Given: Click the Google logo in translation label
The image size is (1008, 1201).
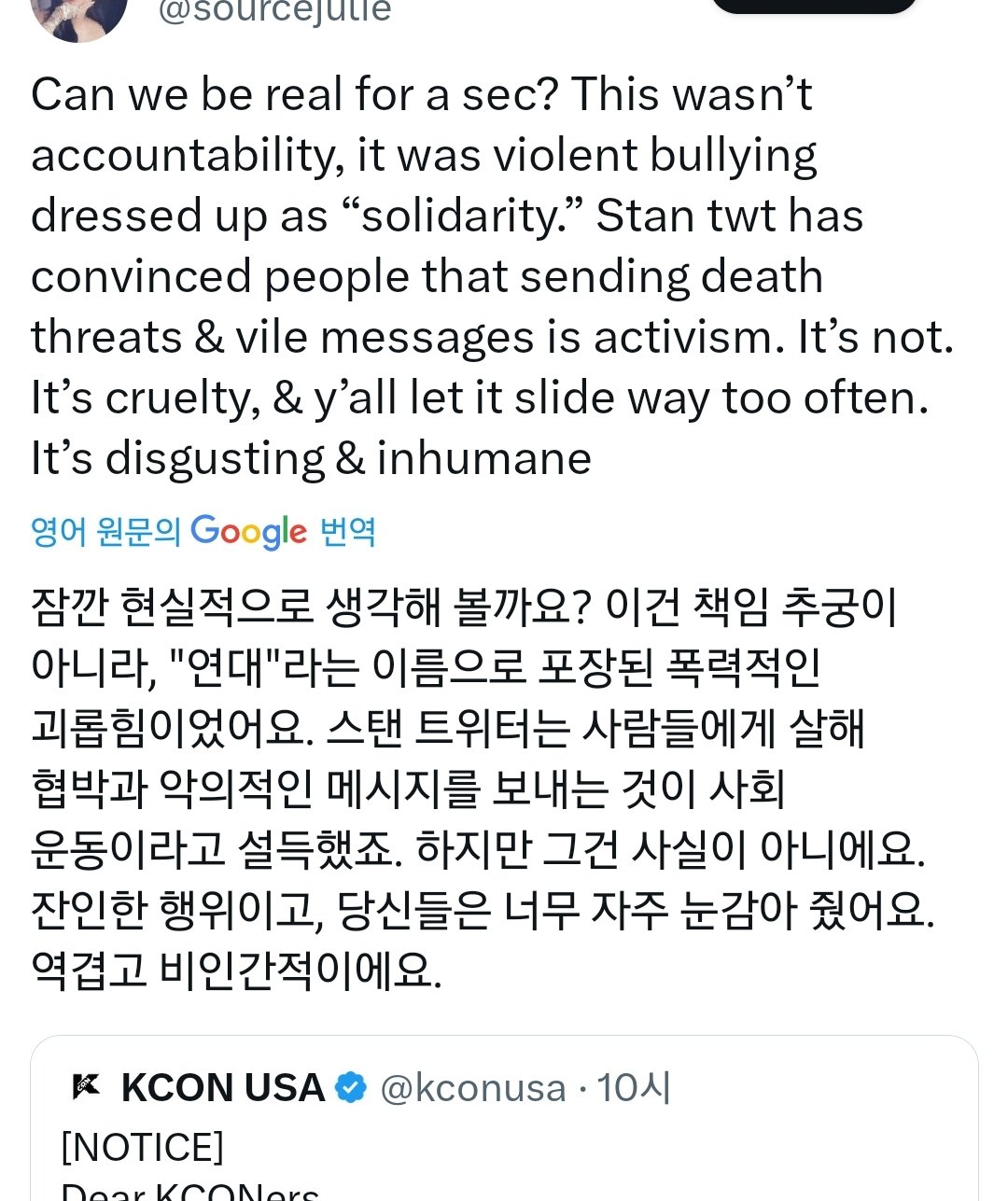Looking at the screenshot, I should click(248, 532).
